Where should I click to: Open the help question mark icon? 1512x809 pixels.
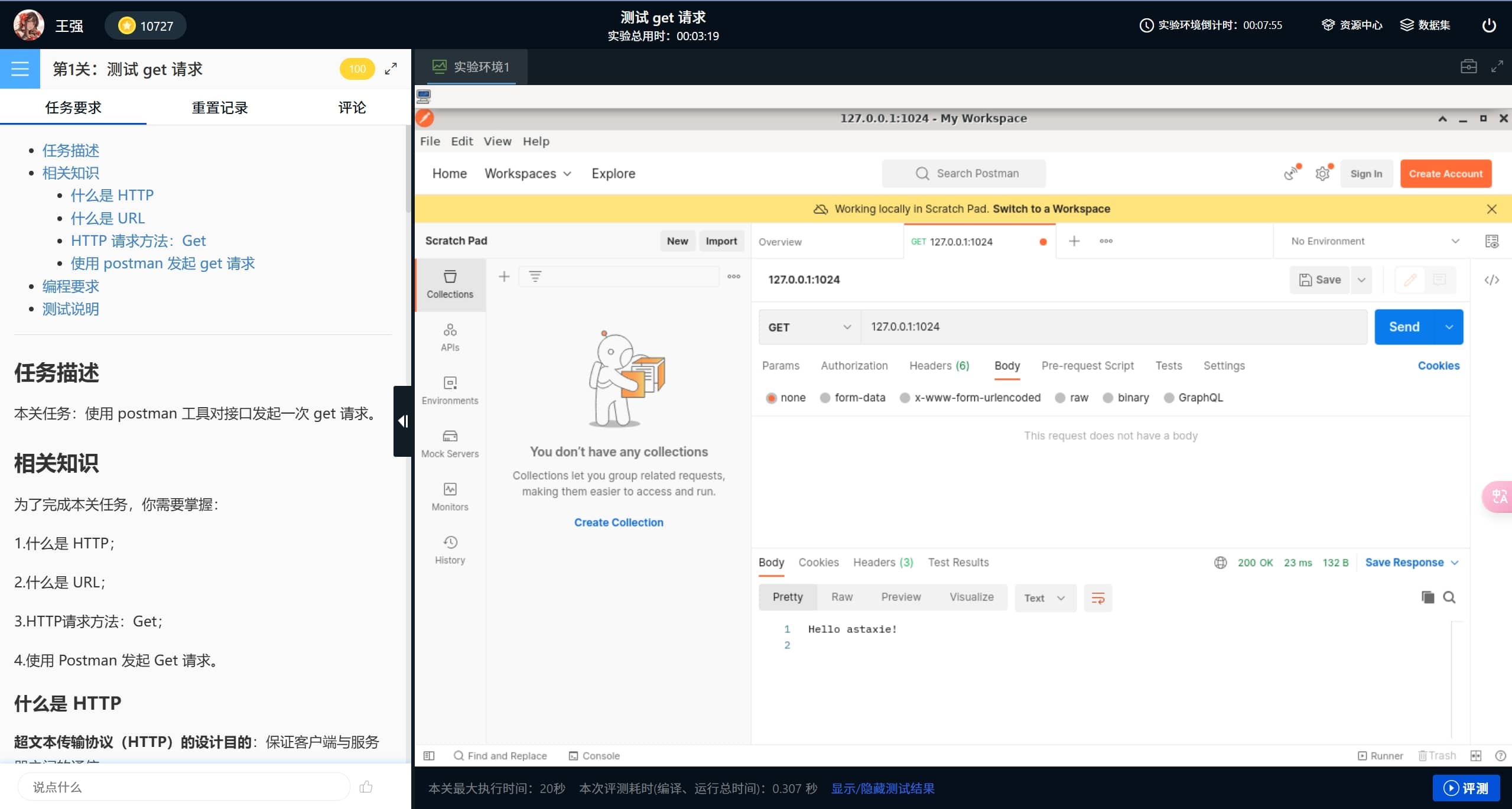[x=1500, y=755]
